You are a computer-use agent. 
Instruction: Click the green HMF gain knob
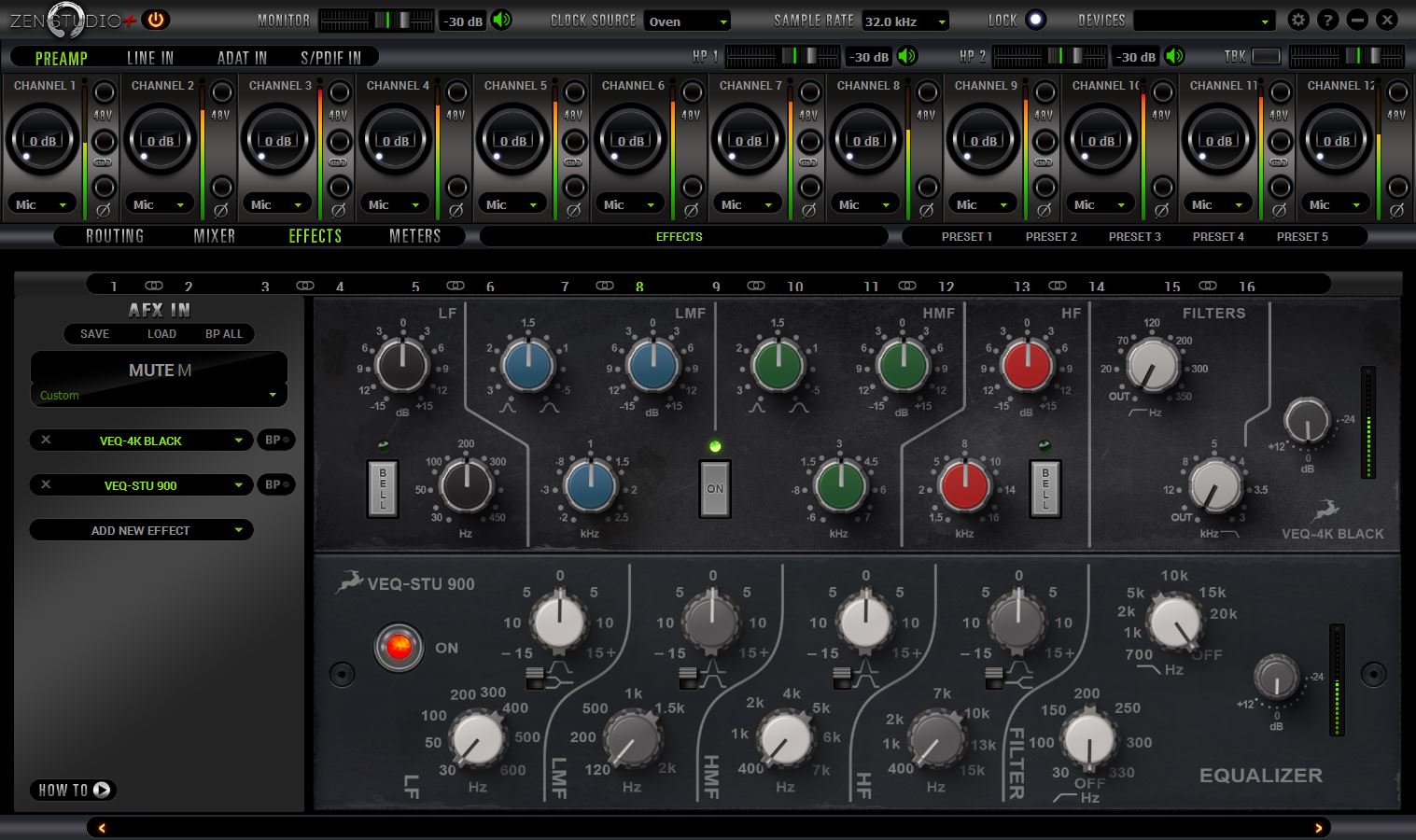pos(903,365)
